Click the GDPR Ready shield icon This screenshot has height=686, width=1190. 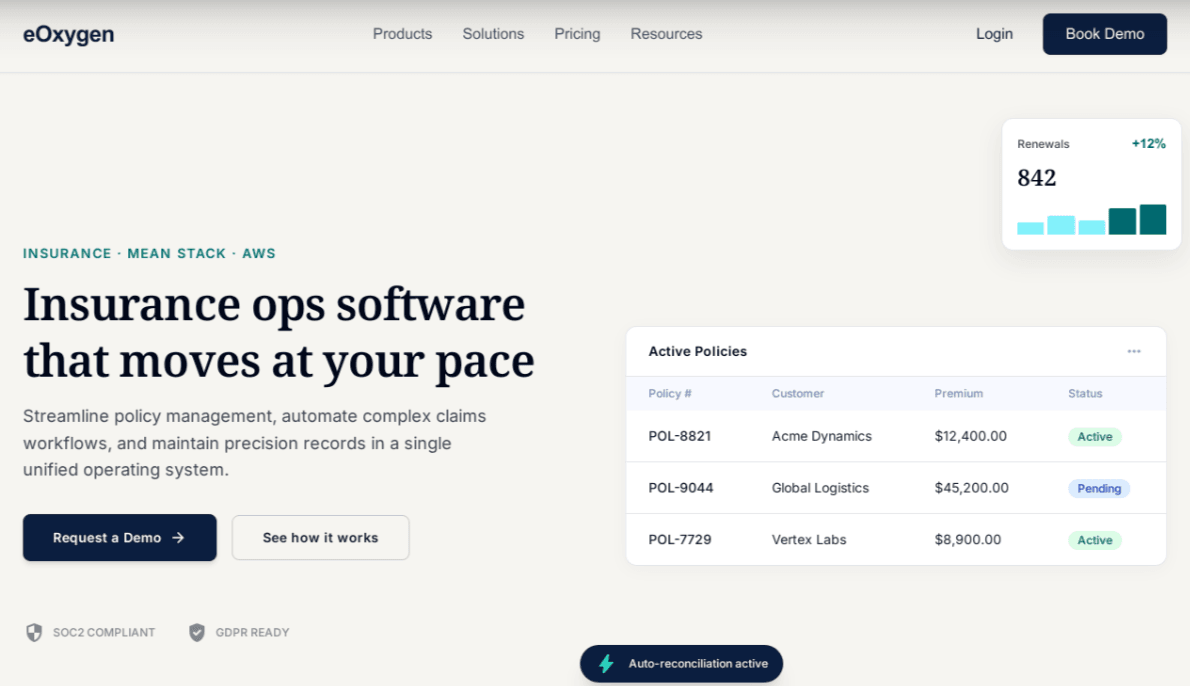(197, 632)
